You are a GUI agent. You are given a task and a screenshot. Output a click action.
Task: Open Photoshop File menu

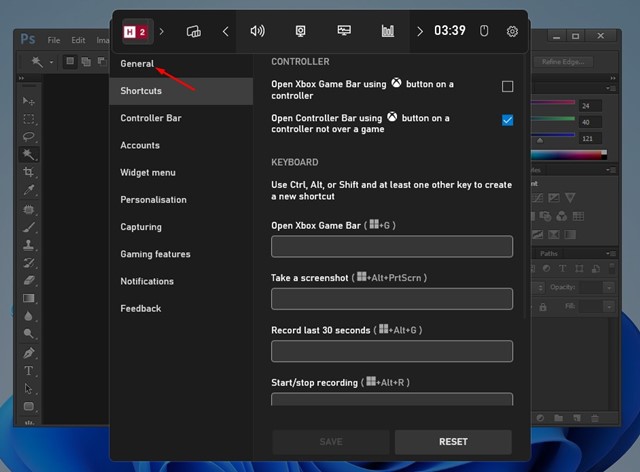click(53, 40)
